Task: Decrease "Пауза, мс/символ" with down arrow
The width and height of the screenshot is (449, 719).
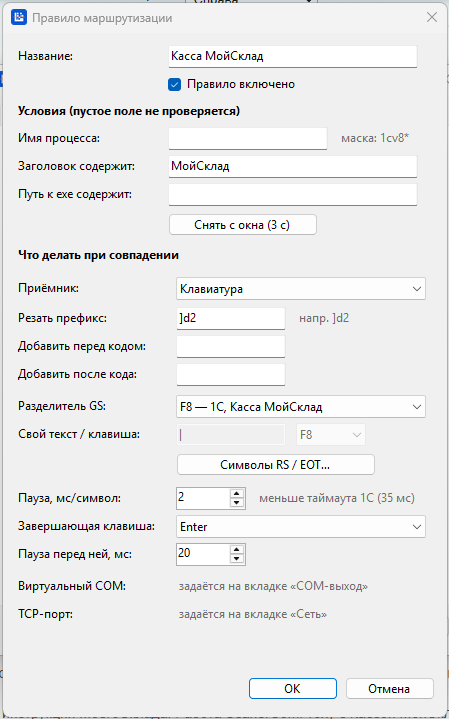Action: [237, 503]
